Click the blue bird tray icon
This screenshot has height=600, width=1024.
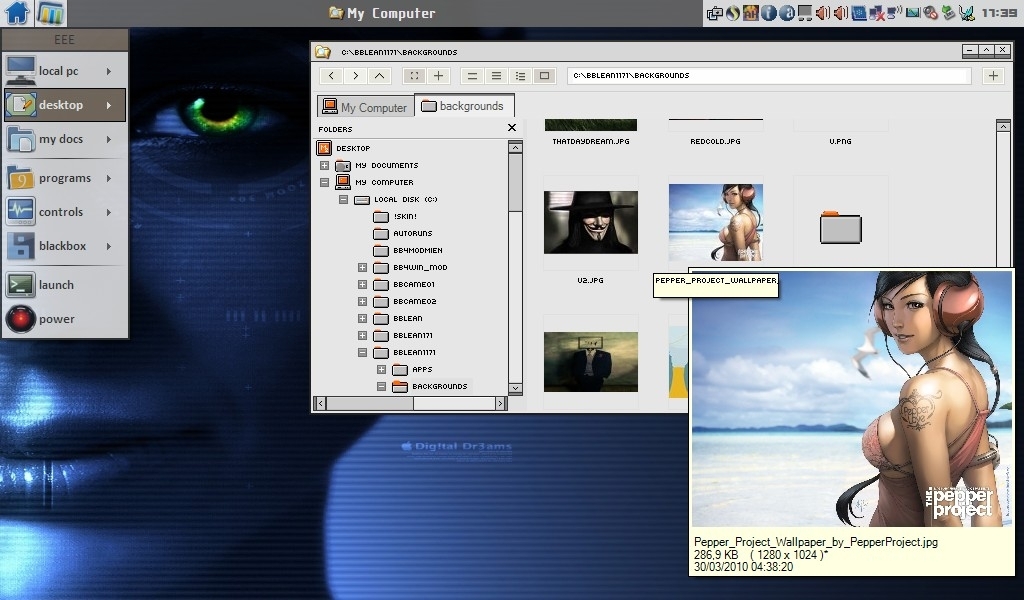pyautogui.click(x=967, y=12)
